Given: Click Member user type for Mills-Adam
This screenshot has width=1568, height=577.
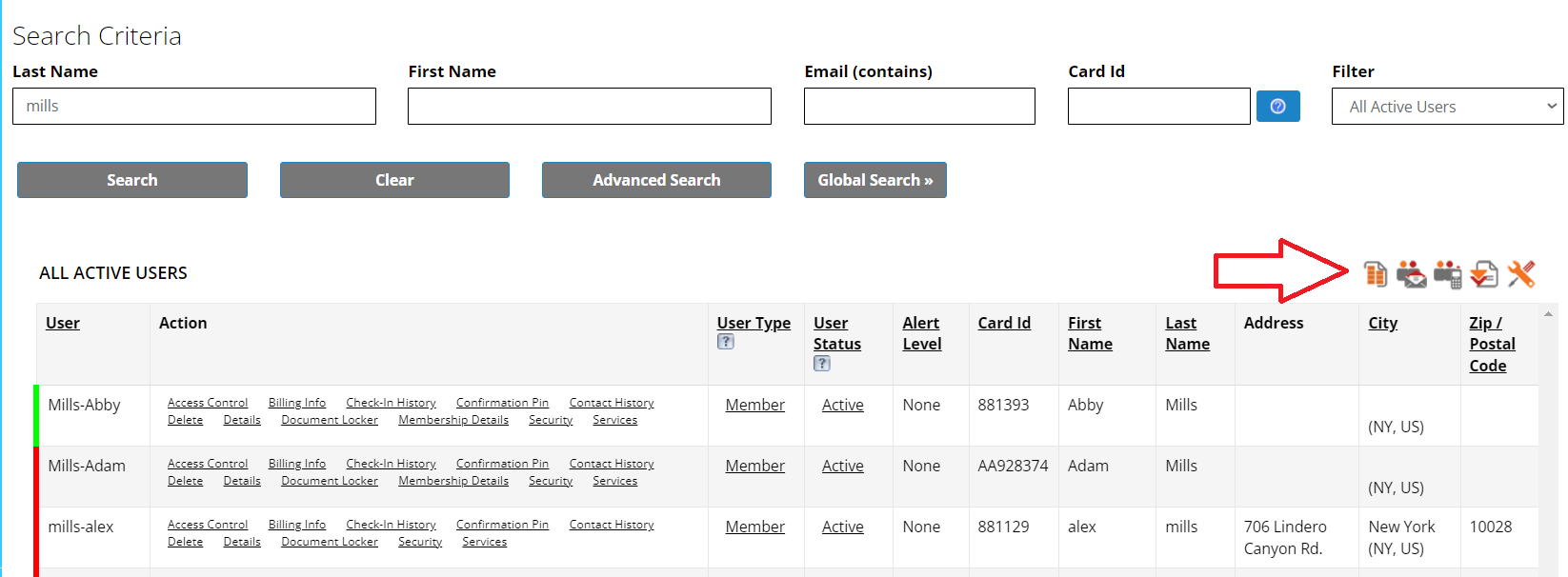Looking at the screenshot, I should point(755,466).
